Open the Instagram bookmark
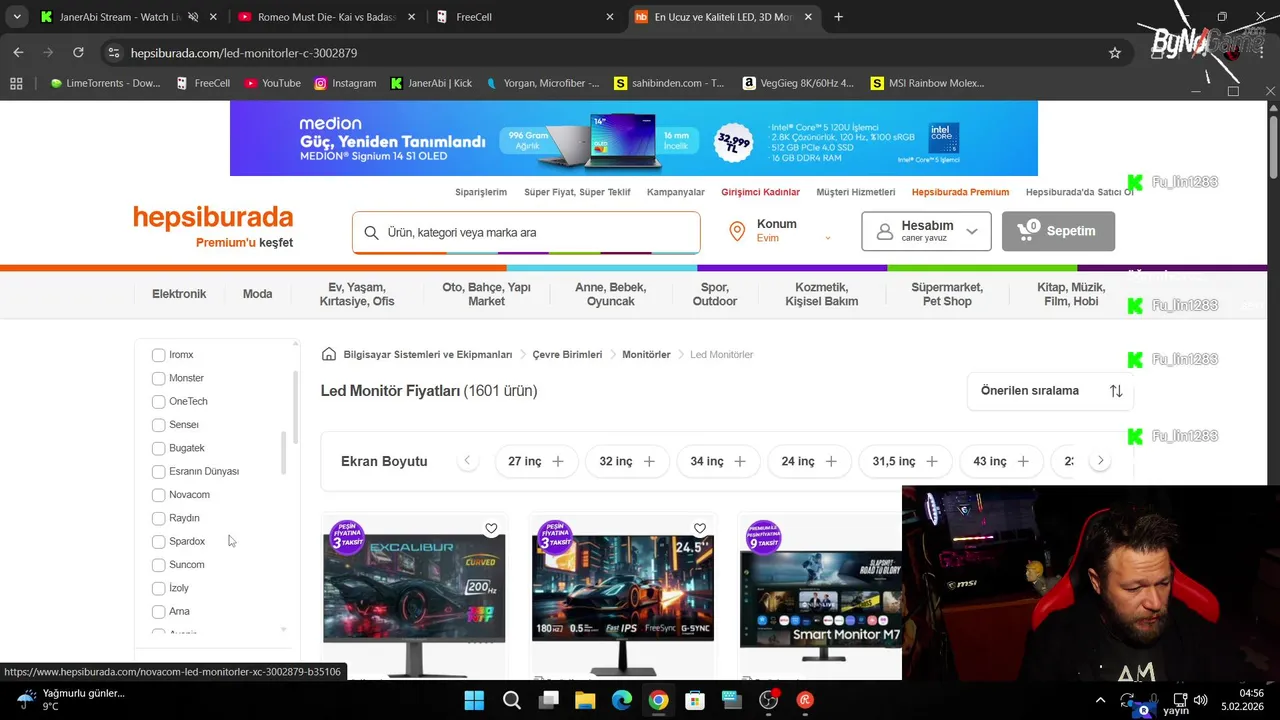 coord(346,83)
